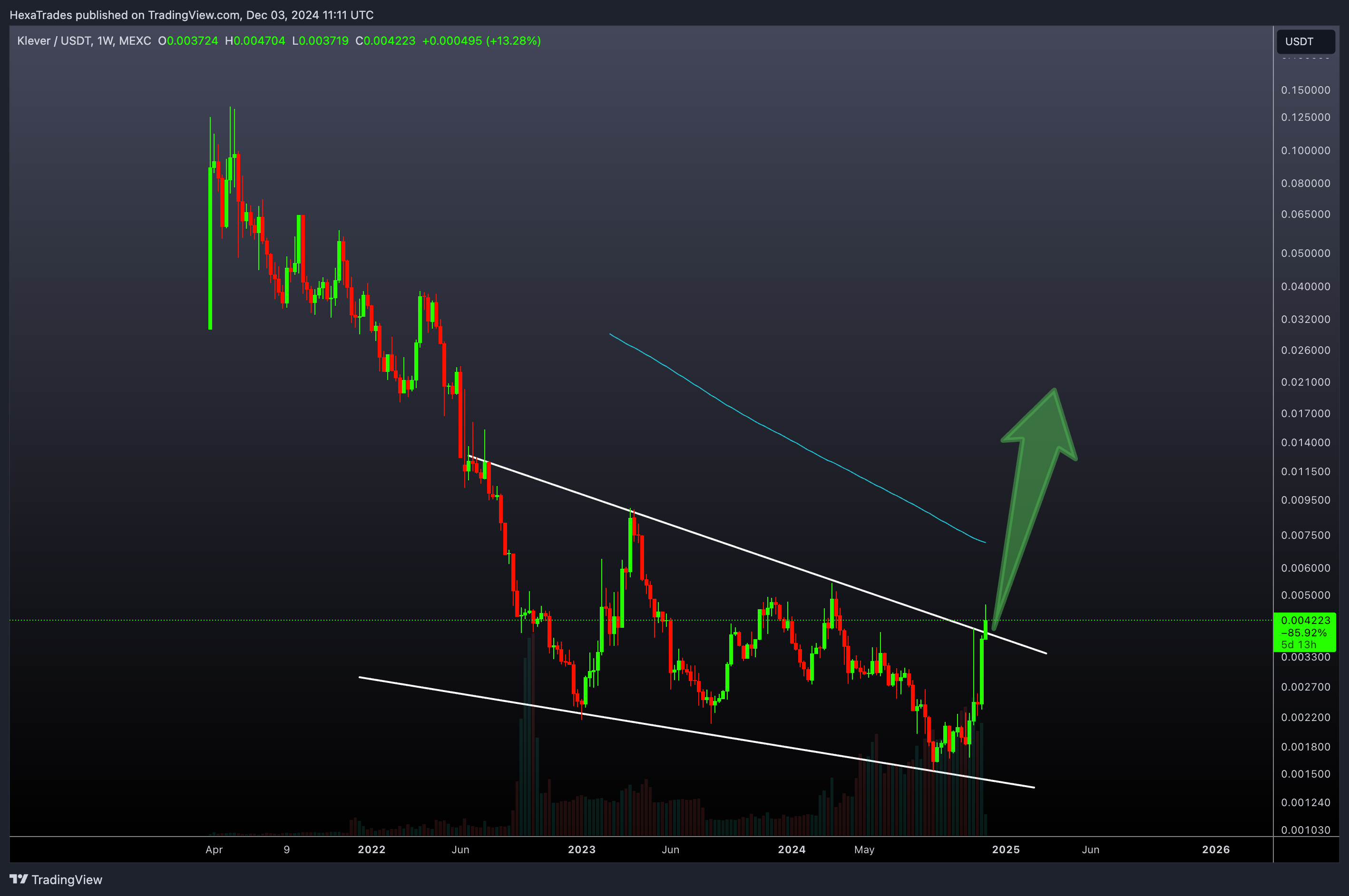
Task: Click the close value C0.004223
Action: pyautogui.click(x=385, y=41)
